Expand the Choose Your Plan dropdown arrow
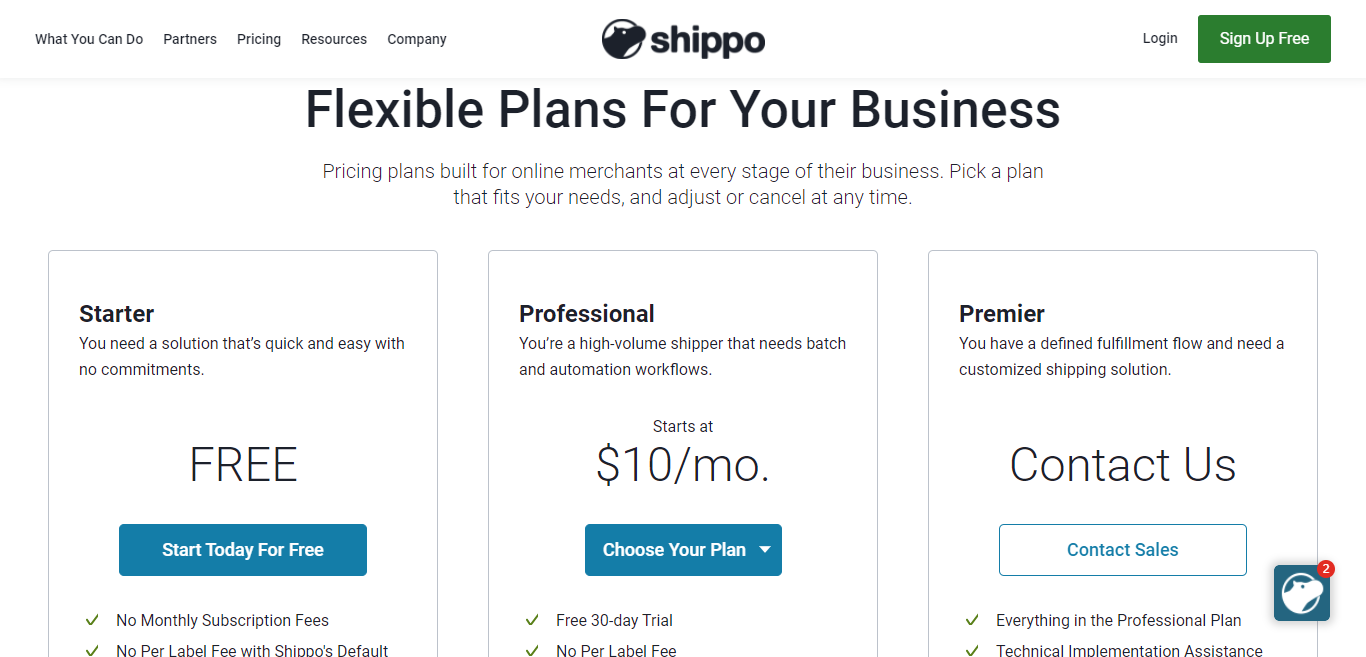 (x=765, y=550)
